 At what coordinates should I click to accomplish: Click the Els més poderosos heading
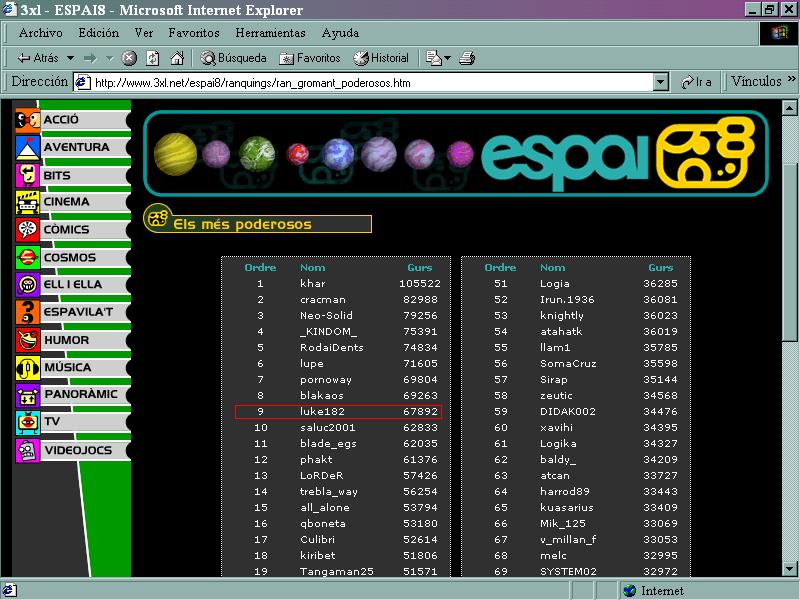click(x=242, y=224)
